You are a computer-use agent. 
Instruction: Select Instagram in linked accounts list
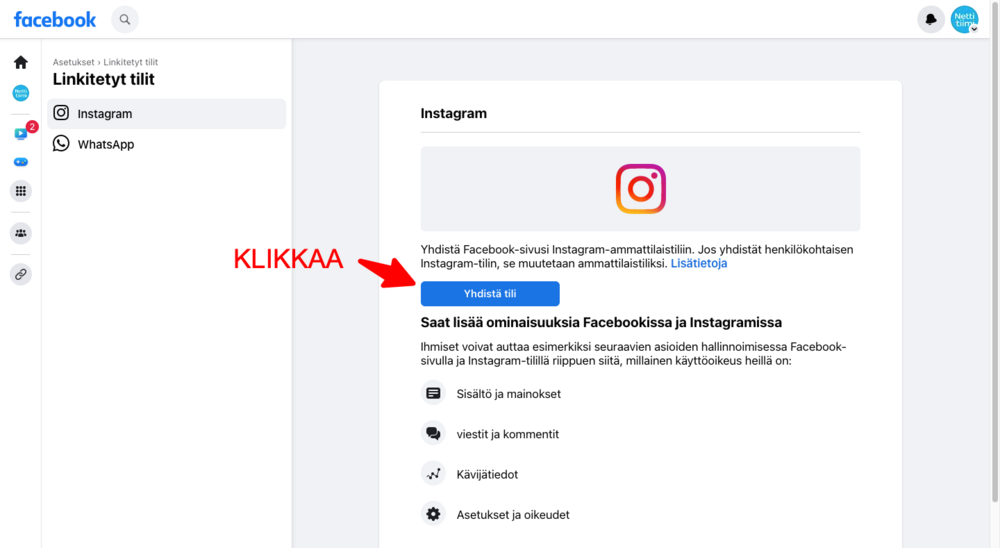coord(166,114)
